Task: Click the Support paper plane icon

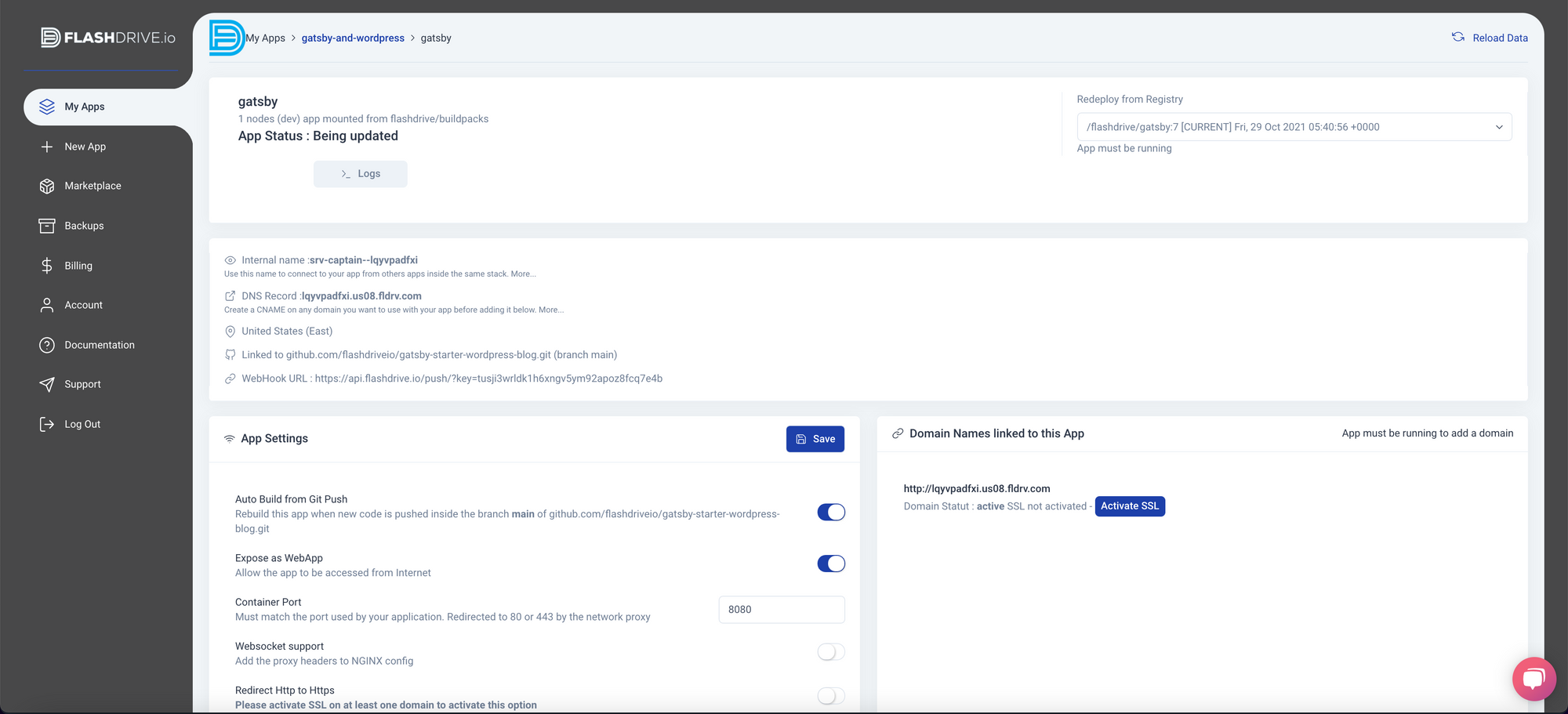Action: tap(47, 384)
